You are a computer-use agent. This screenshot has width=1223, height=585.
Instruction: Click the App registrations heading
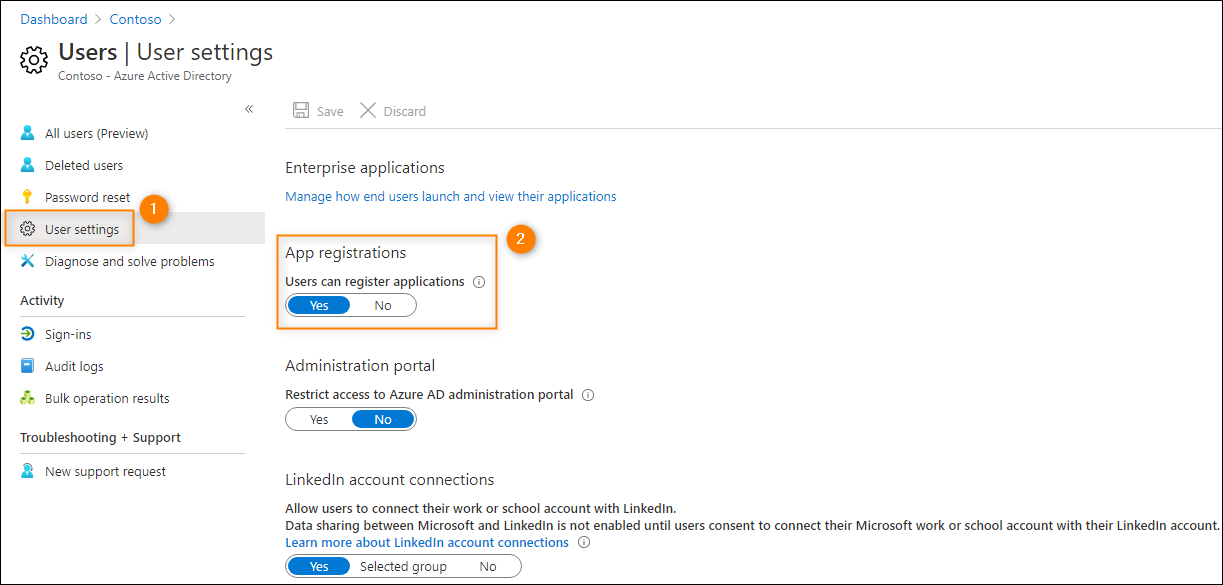tap(346, 253)
